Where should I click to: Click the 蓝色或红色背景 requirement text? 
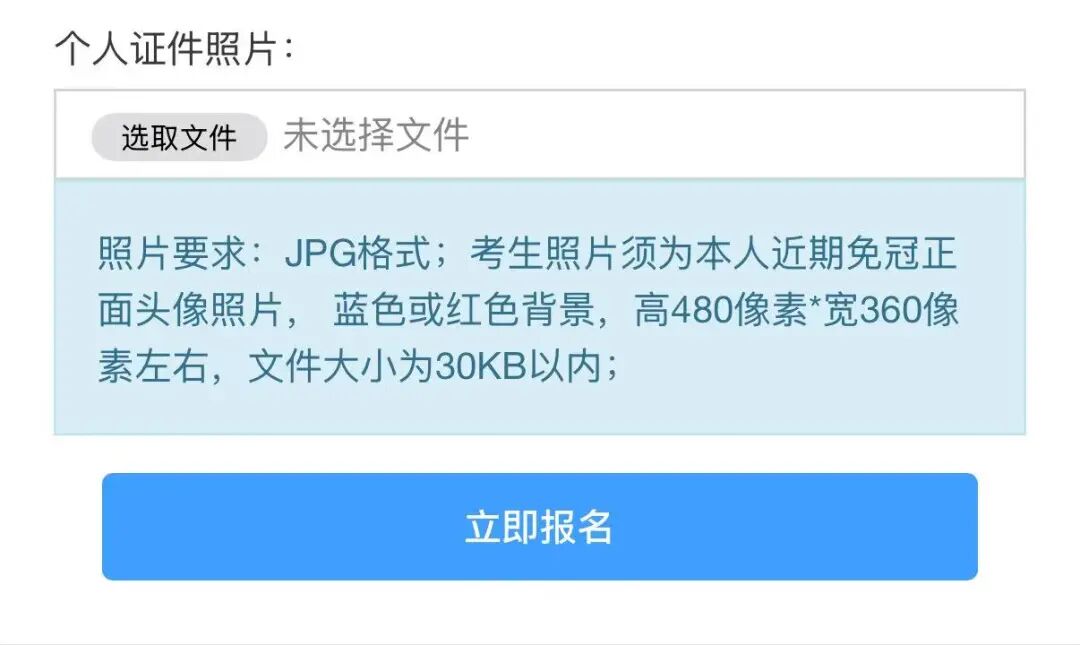[x=464, y=309]
